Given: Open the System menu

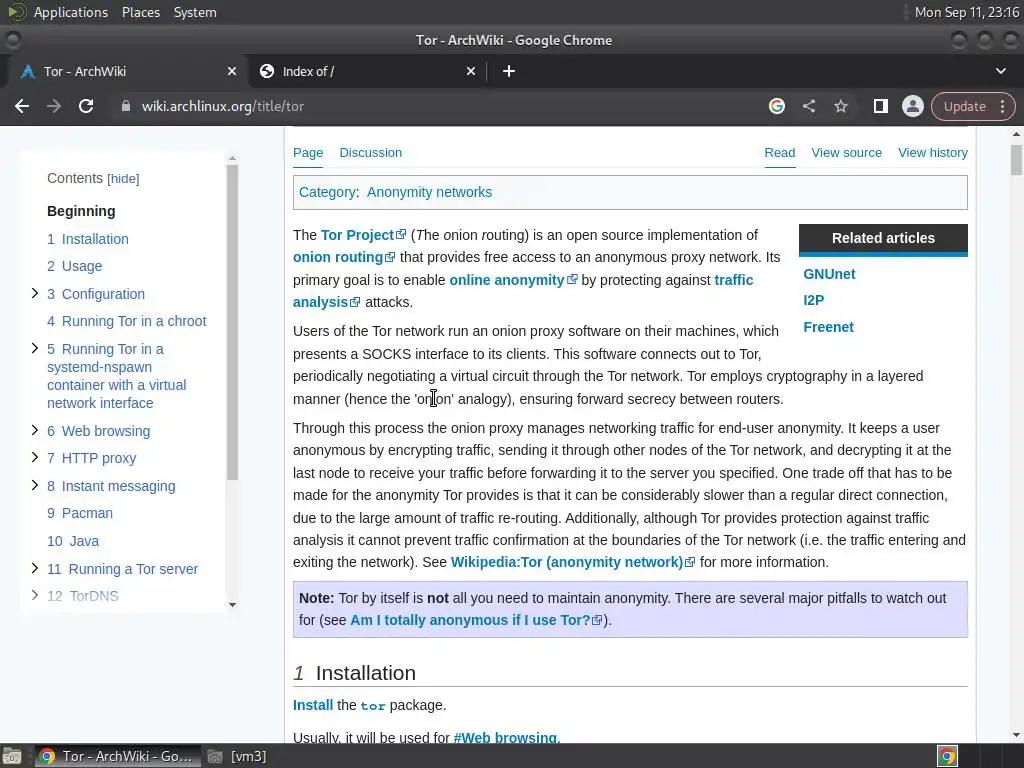Looking at the screenshot, I should click(x=195, y=12).
